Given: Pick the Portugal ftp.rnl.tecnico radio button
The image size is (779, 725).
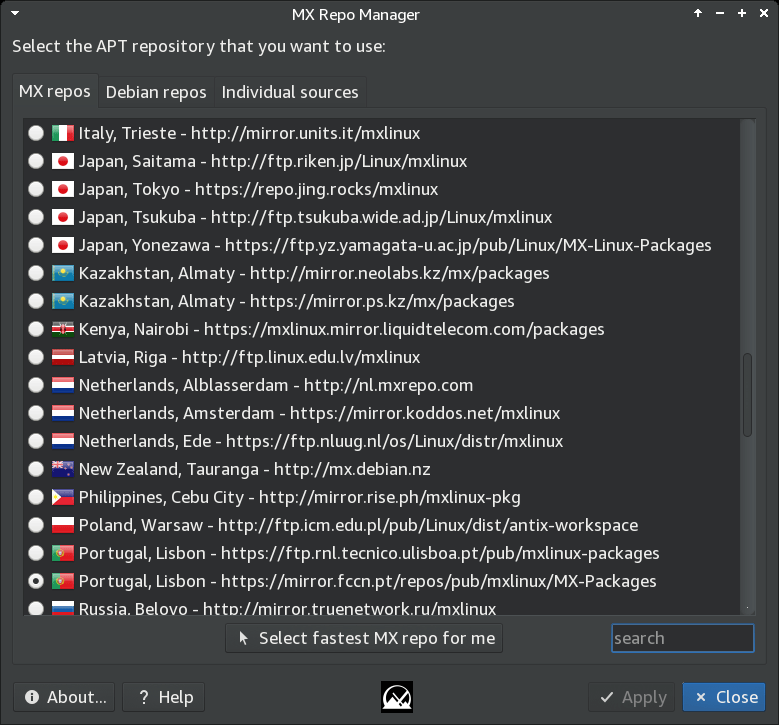Looking at the screenshot, I should click(36, 553).
